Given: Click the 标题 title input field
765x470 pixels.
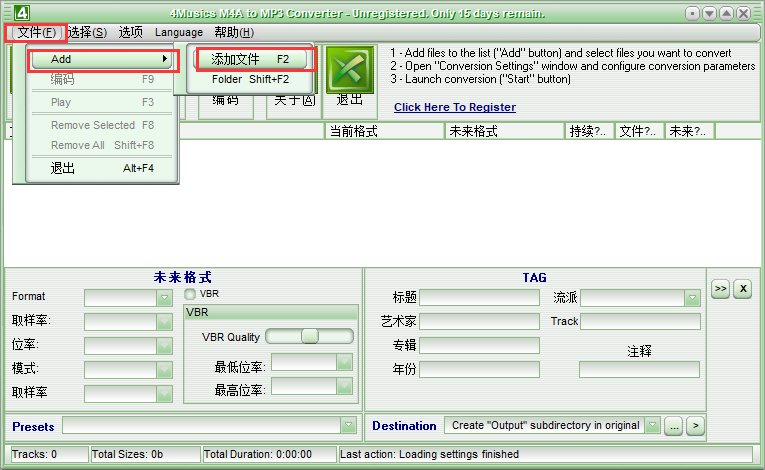Looking at the screenshot, I should pyautogui.click(x=480, y=297).
